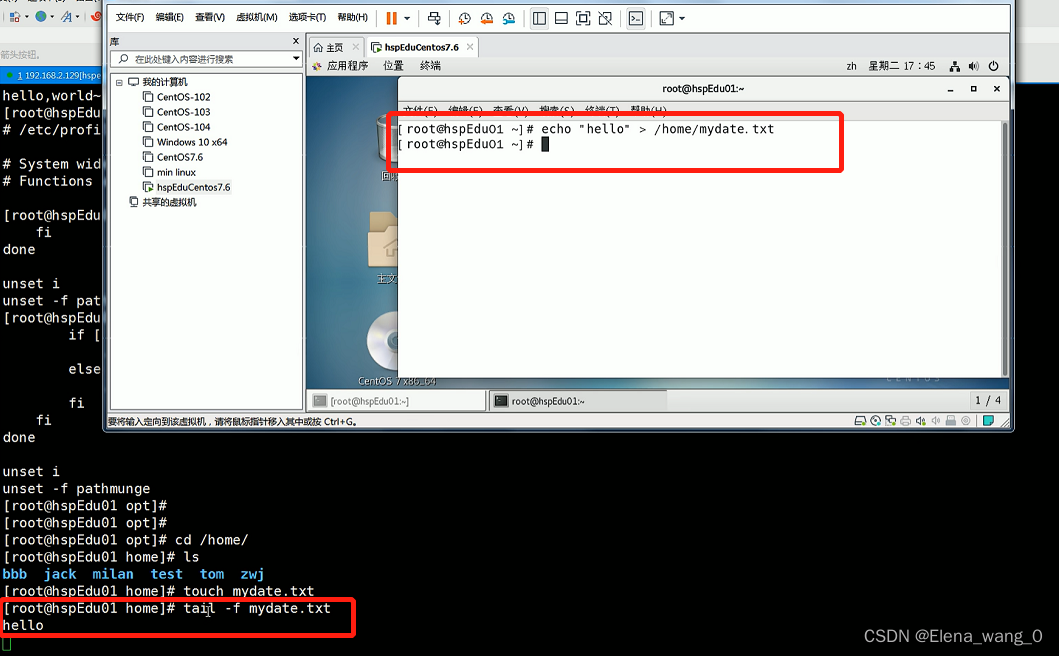
Task: Open the 选项卡(T) menu
Action: pos(307,17)
